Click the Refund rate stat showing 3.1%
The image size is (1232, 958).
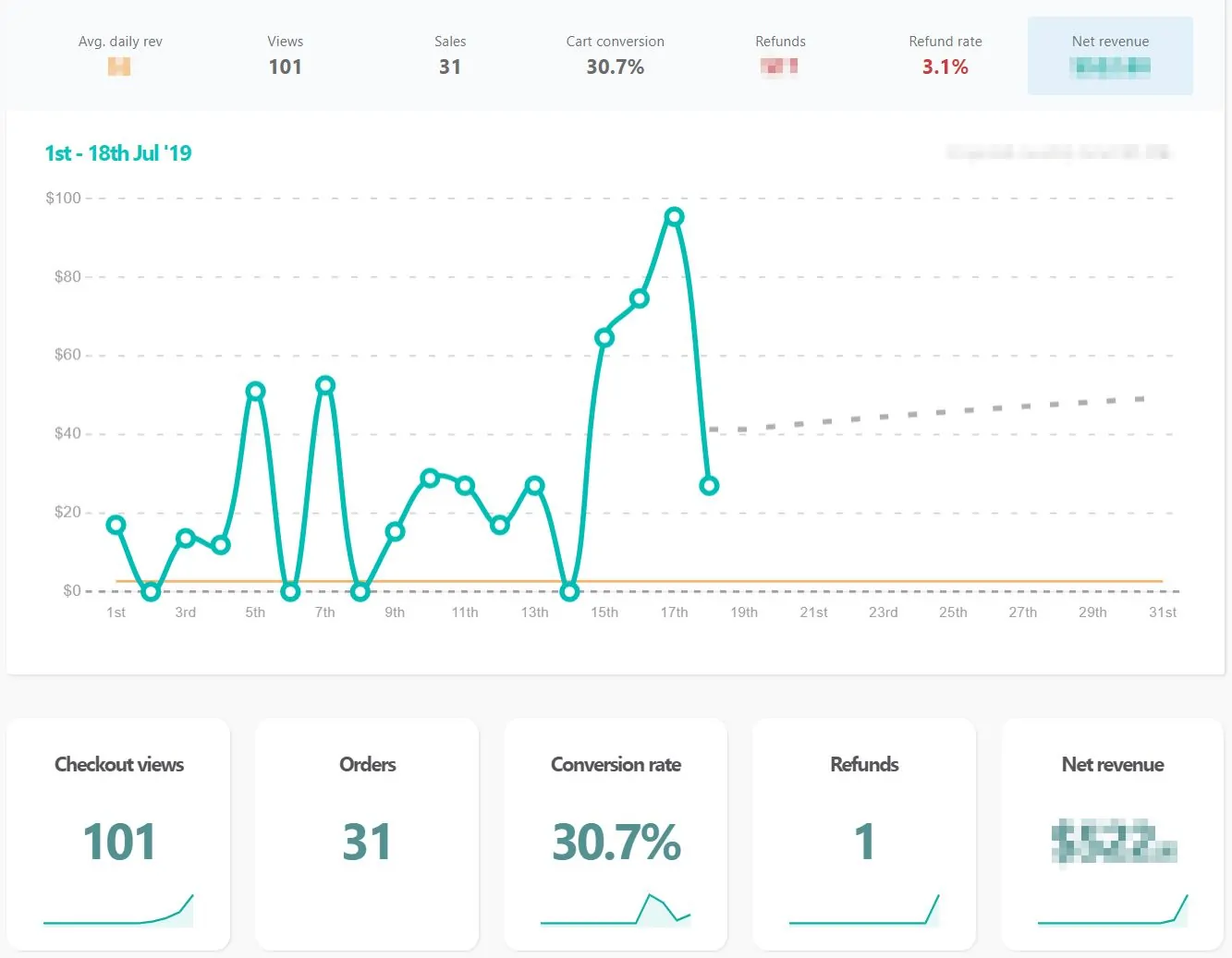point(945,54)
